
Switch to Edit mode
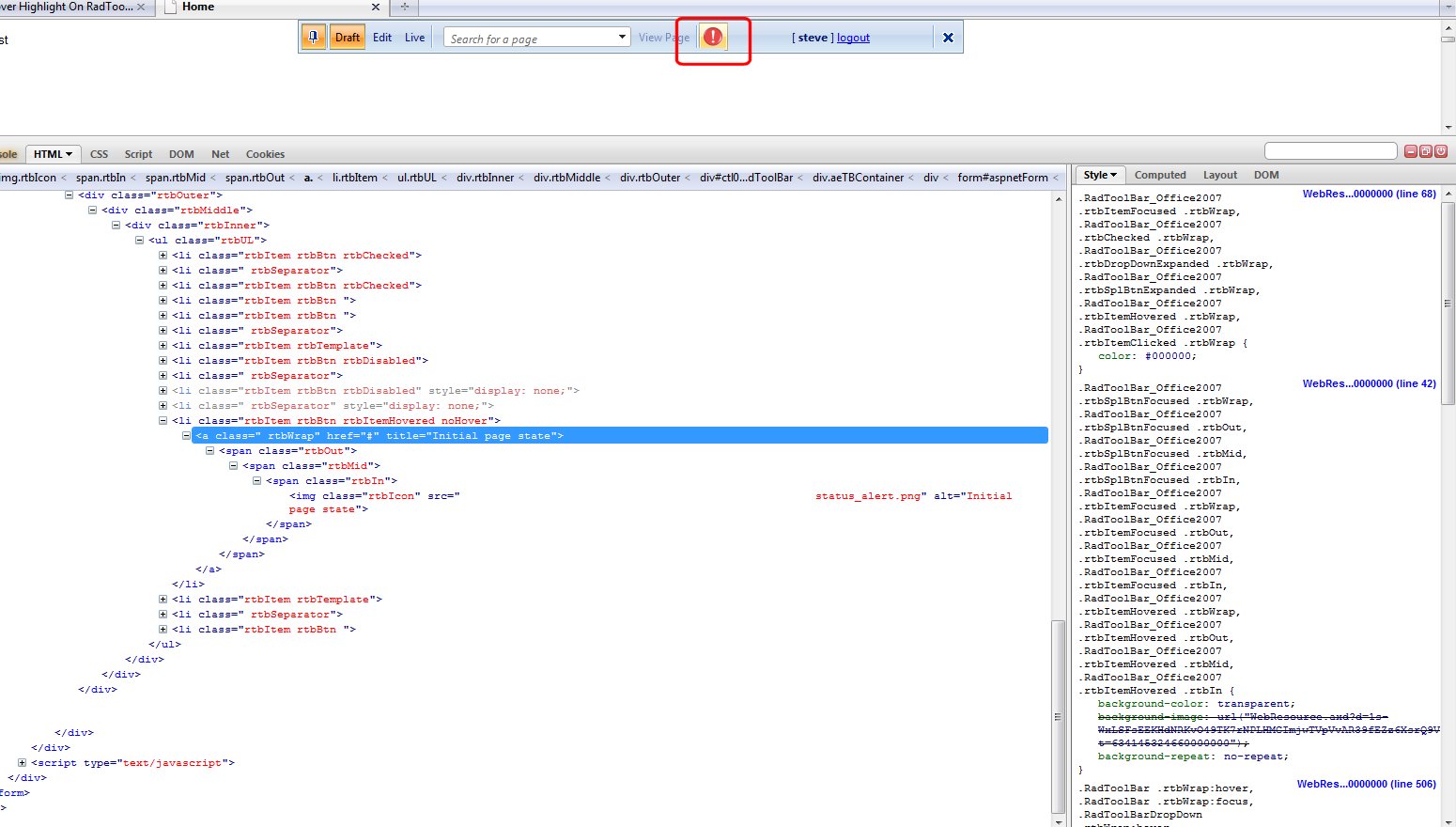tap(382, 38)
